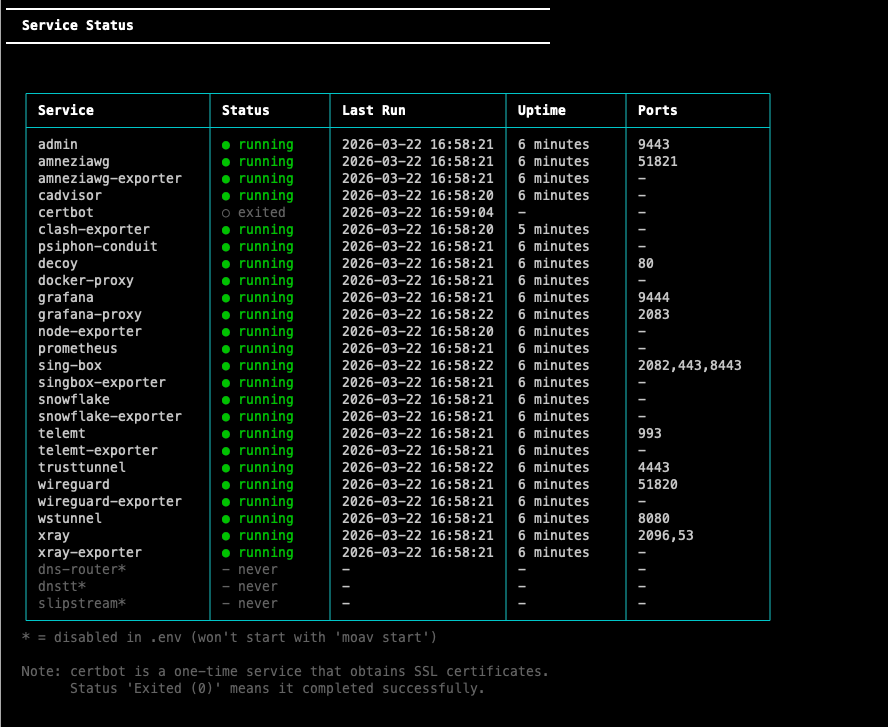Click the 'Note: certbot is a one-time service' line
Screen dimensions: 888x727
[285, 671]
